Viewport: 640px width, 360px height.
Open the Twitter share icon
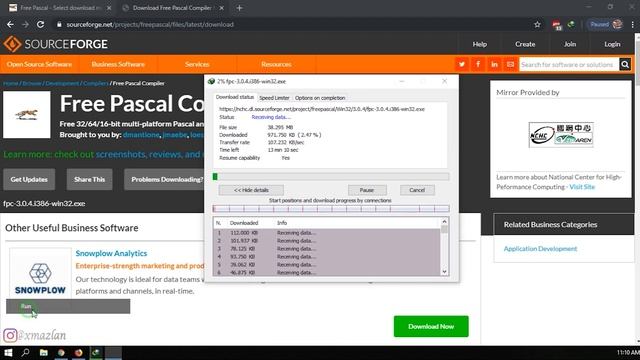(462, 64)
